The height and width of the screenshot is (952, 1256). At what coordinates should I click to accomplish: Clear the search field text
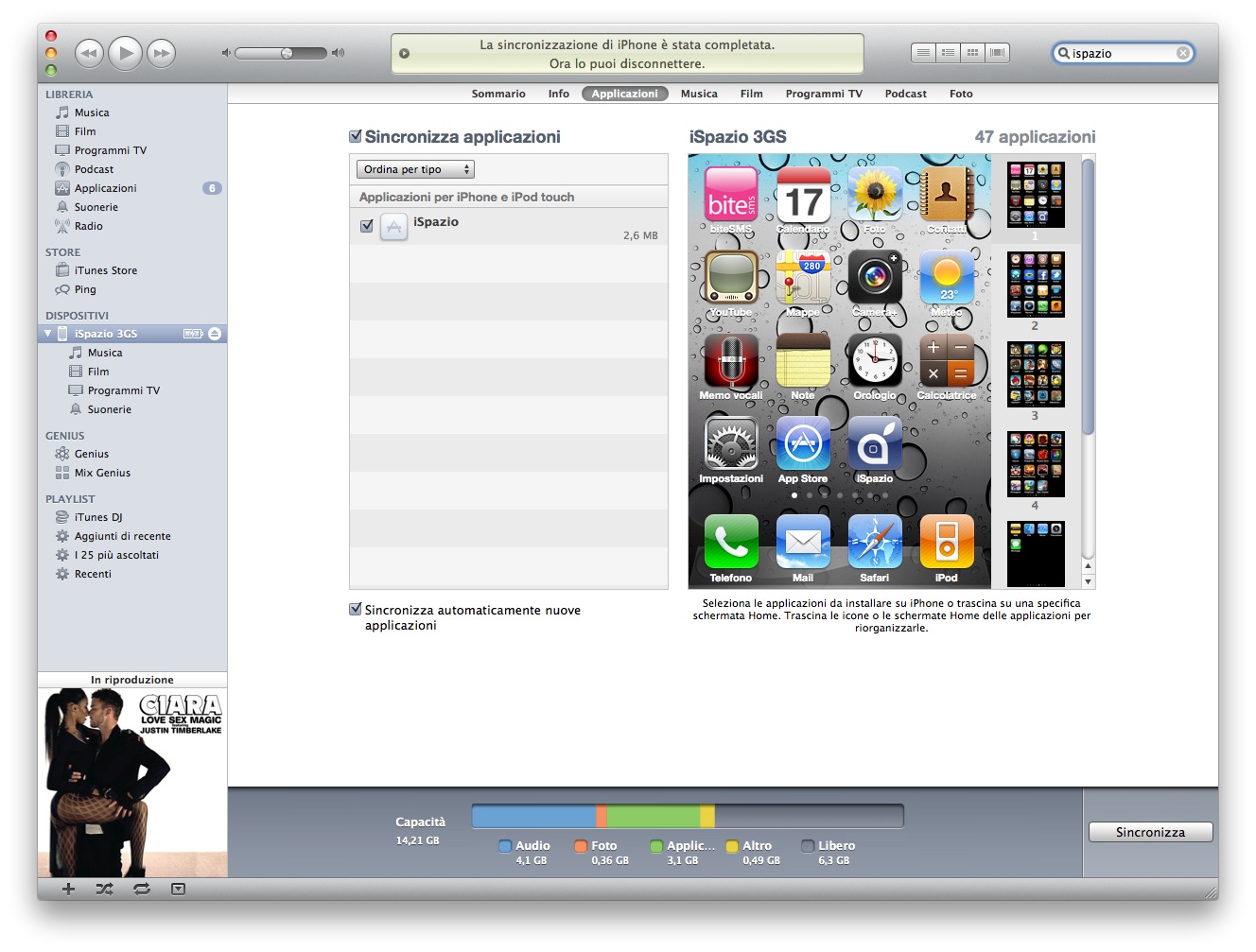pyautogui.click(x=1182, y=53)
